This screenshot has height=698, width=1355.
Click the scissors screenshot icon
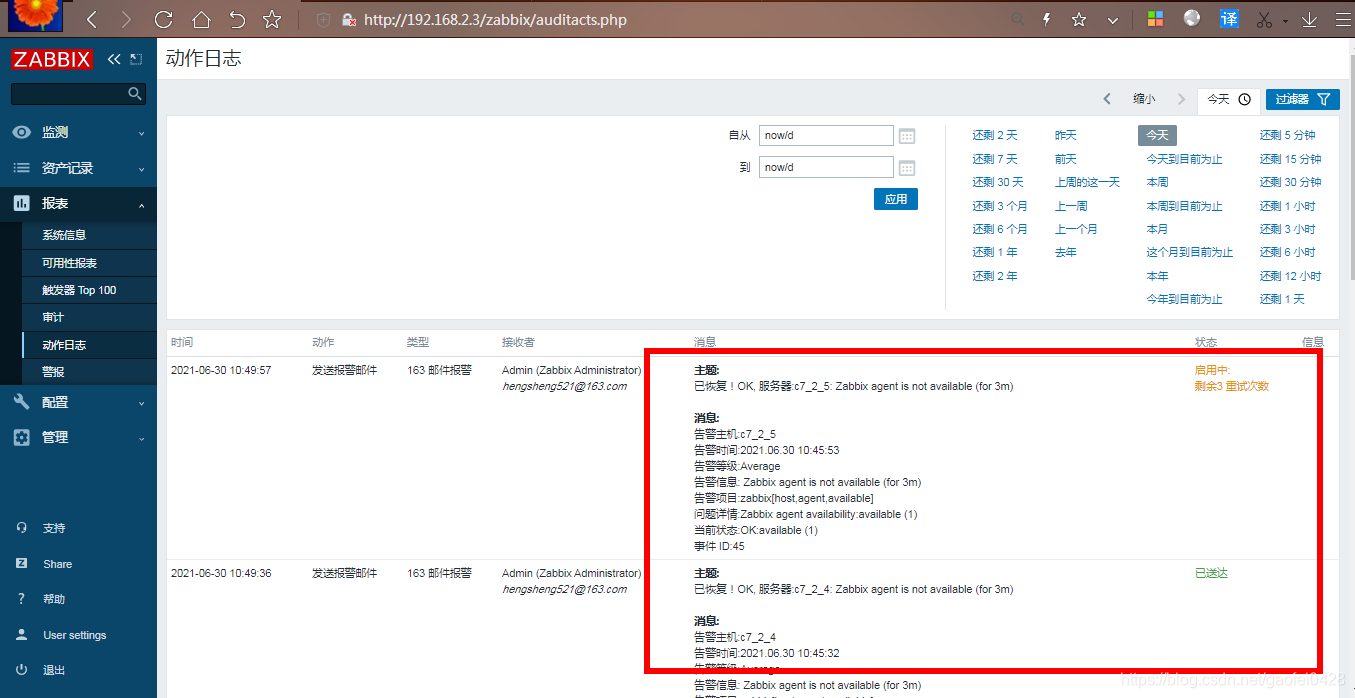[x=1264, y=19]
